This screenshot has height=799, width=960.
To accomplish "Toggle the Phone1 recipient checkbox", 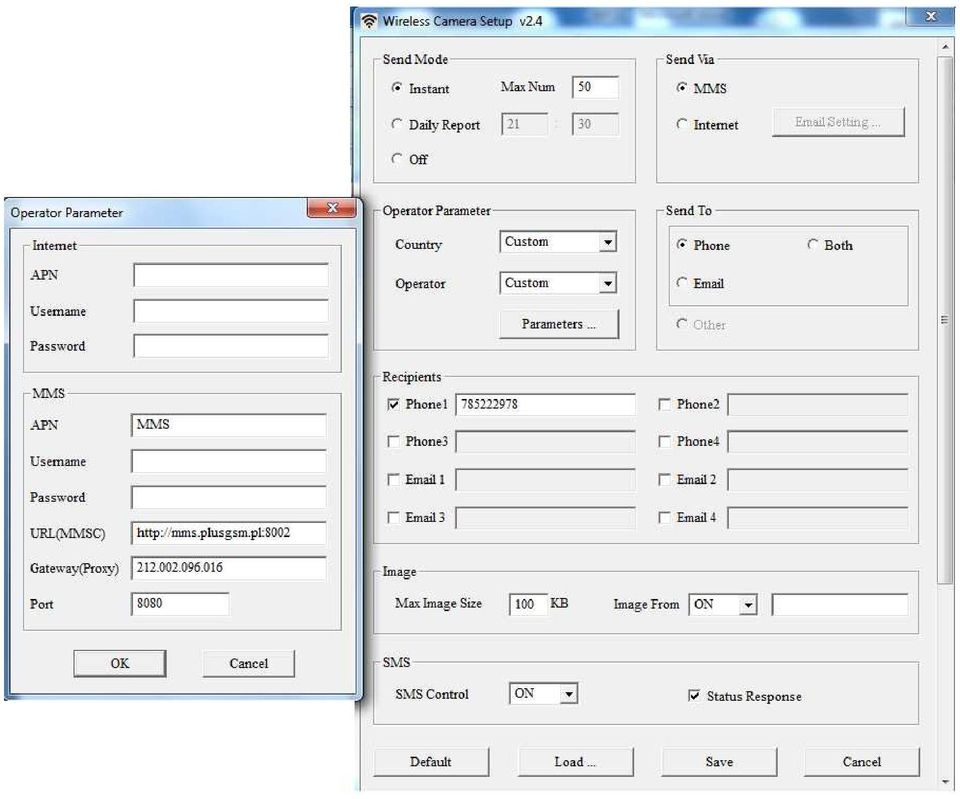I will pos(394,405).
